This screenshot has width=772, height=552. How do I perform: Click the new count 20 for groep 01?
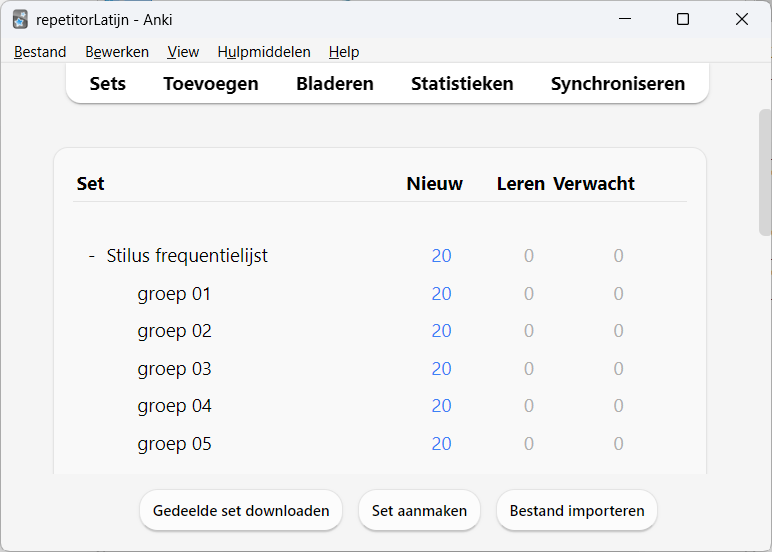point(441,294)
